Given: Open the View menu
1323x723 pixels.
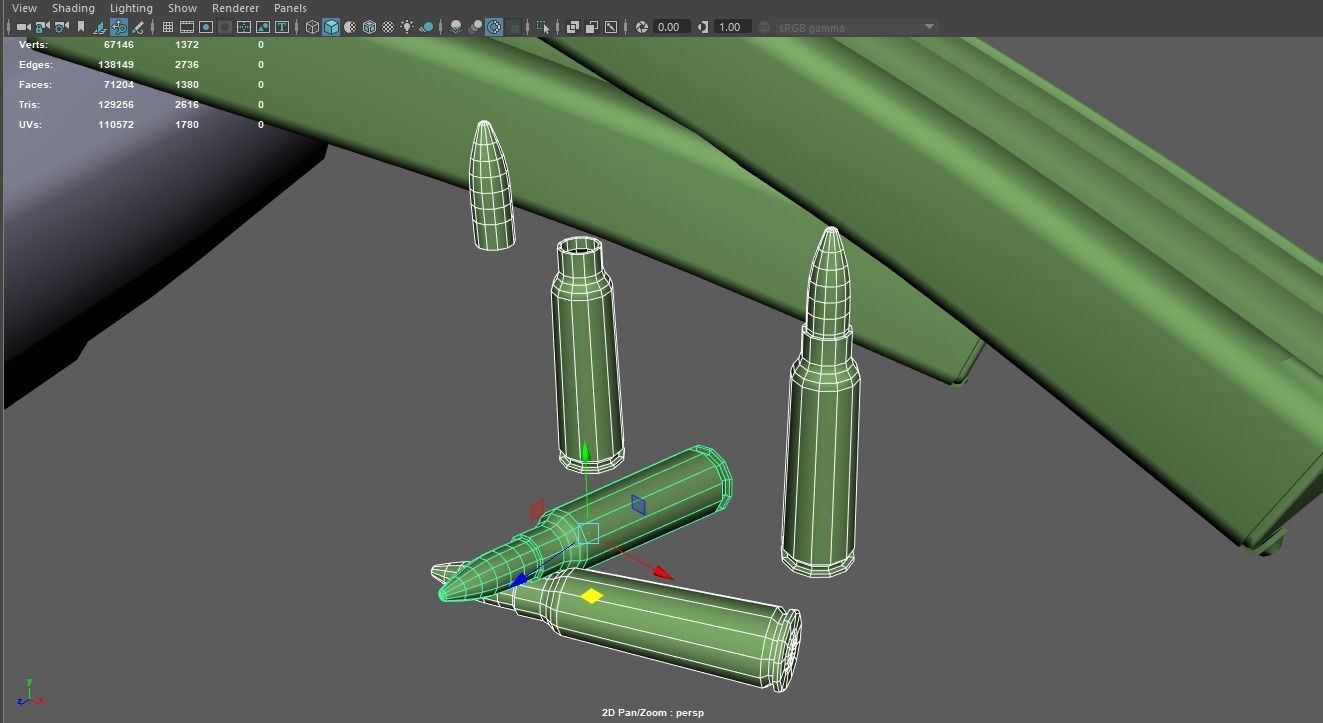Looking at the screenshot, I should [x=24, y=8].
